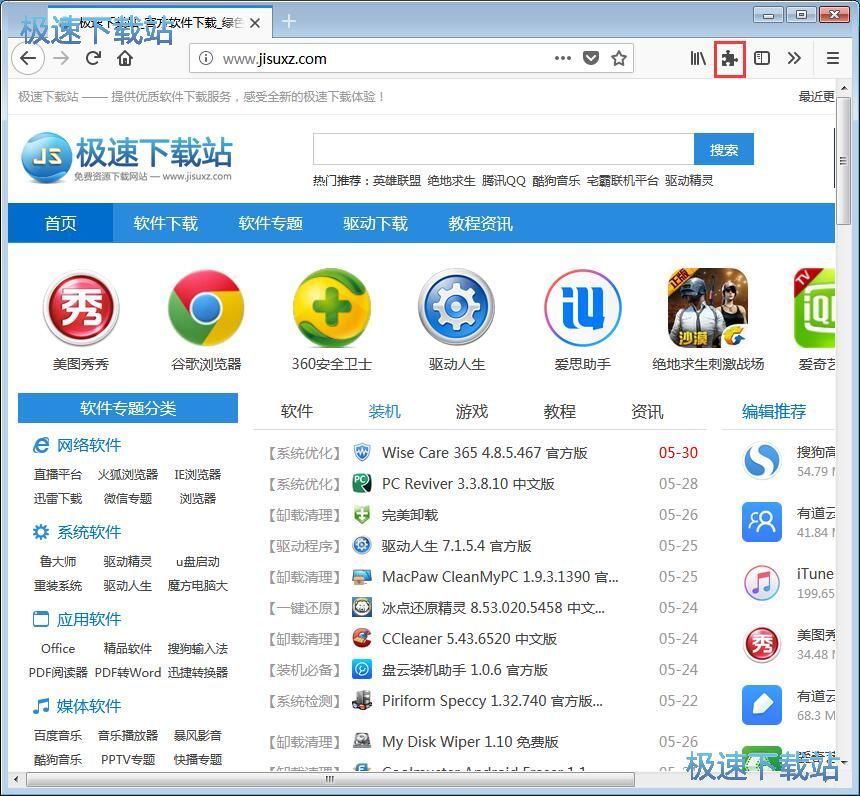Open Piriform Speccy 1.32.740 entry

493,701
